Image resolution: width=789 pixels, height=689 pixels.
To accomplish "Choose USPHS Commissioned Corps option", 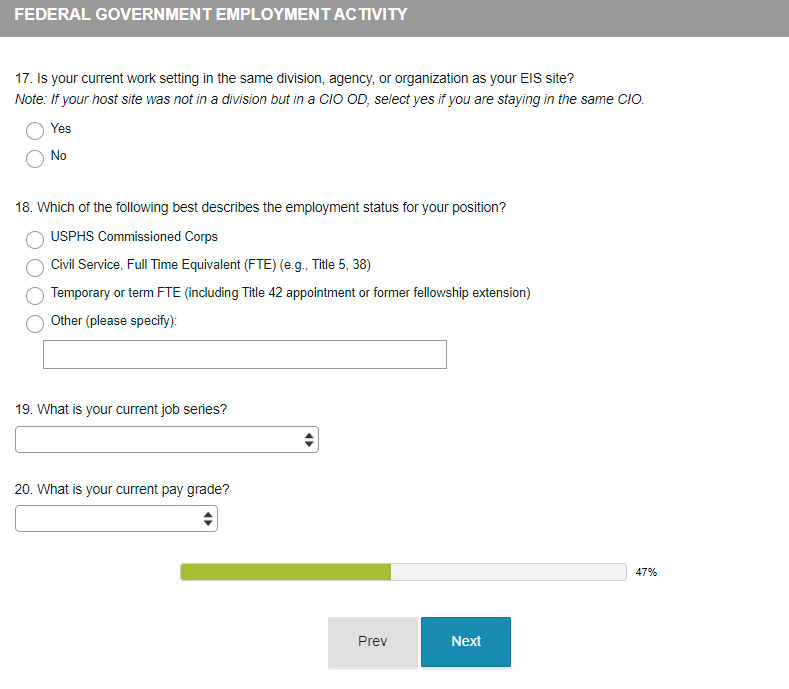I will 35,239.
